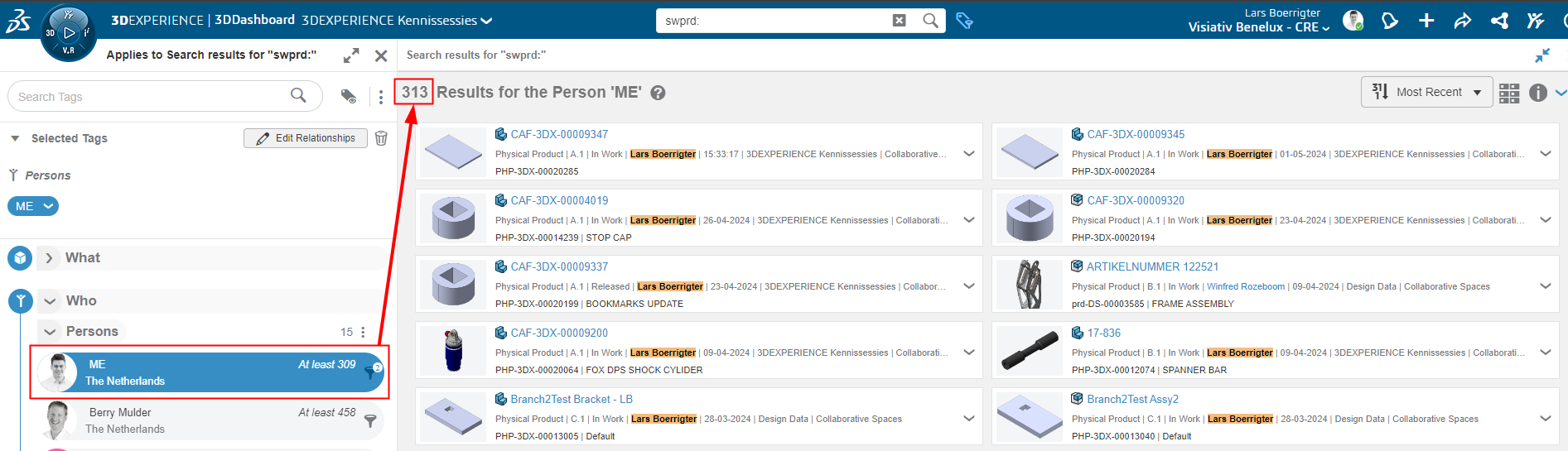Open the help icon next to results title
The height and width of the screenshot is (451, 1568).
click(x=658, y=93)
